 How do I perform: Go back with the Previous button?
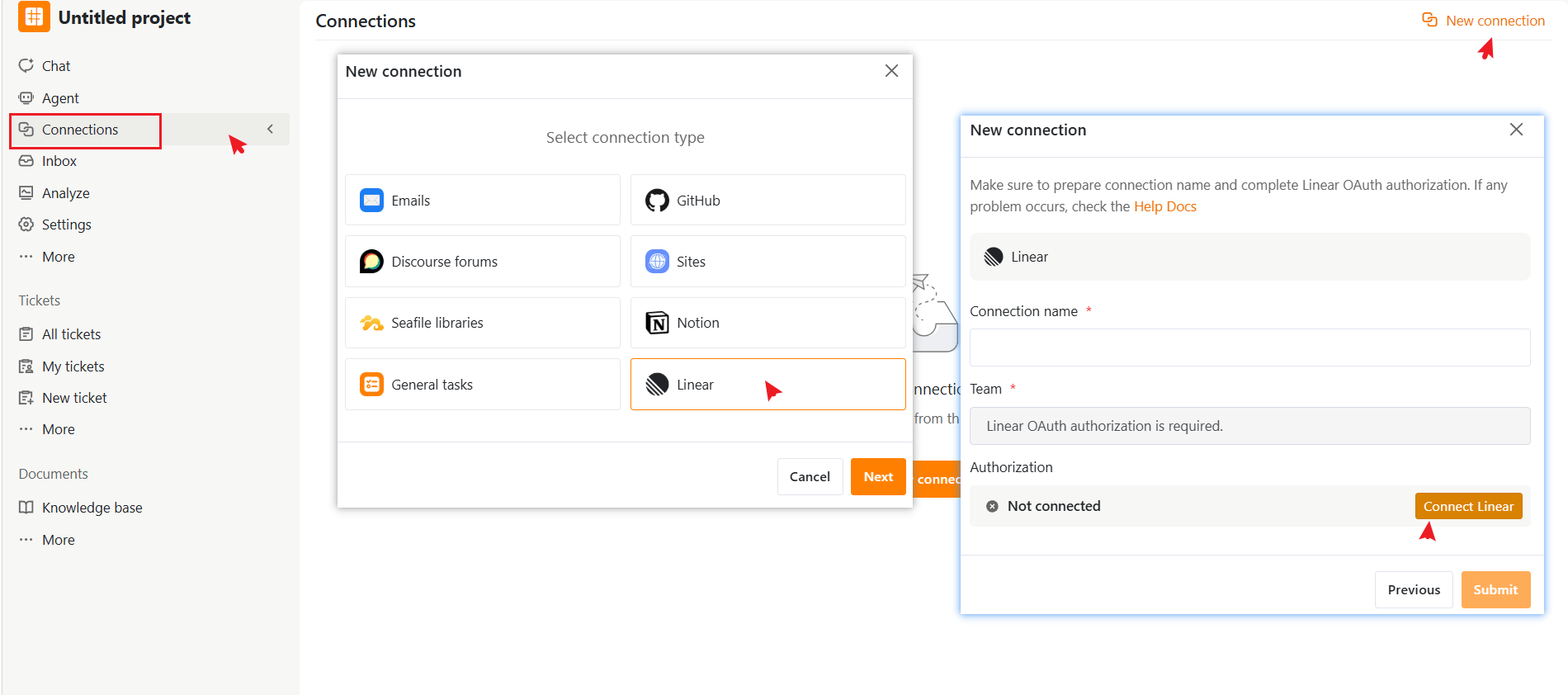[1414, 589]
